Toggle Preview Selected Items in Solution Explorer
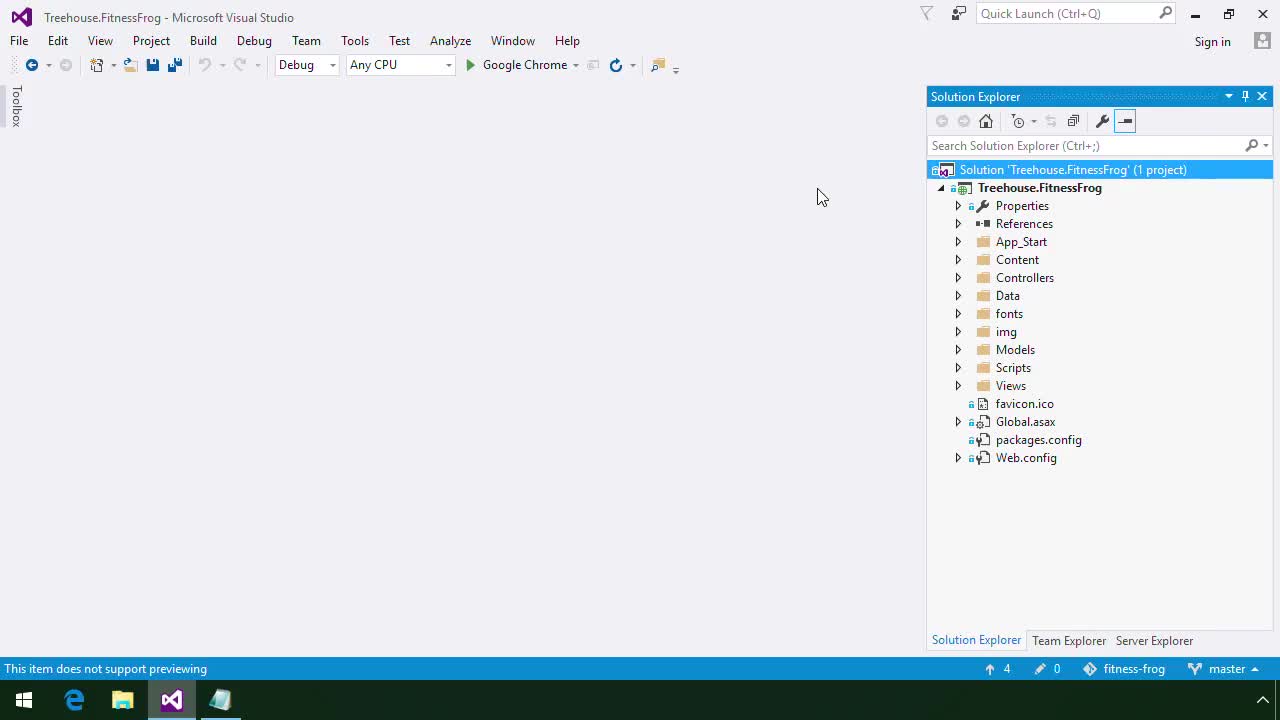Viewport: 1280px width, 720px height. pos(1125,121)
